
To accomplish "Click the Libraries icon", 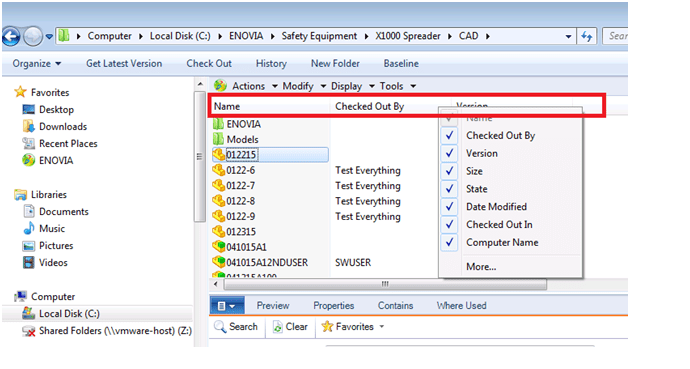I will tap(20, 194).
